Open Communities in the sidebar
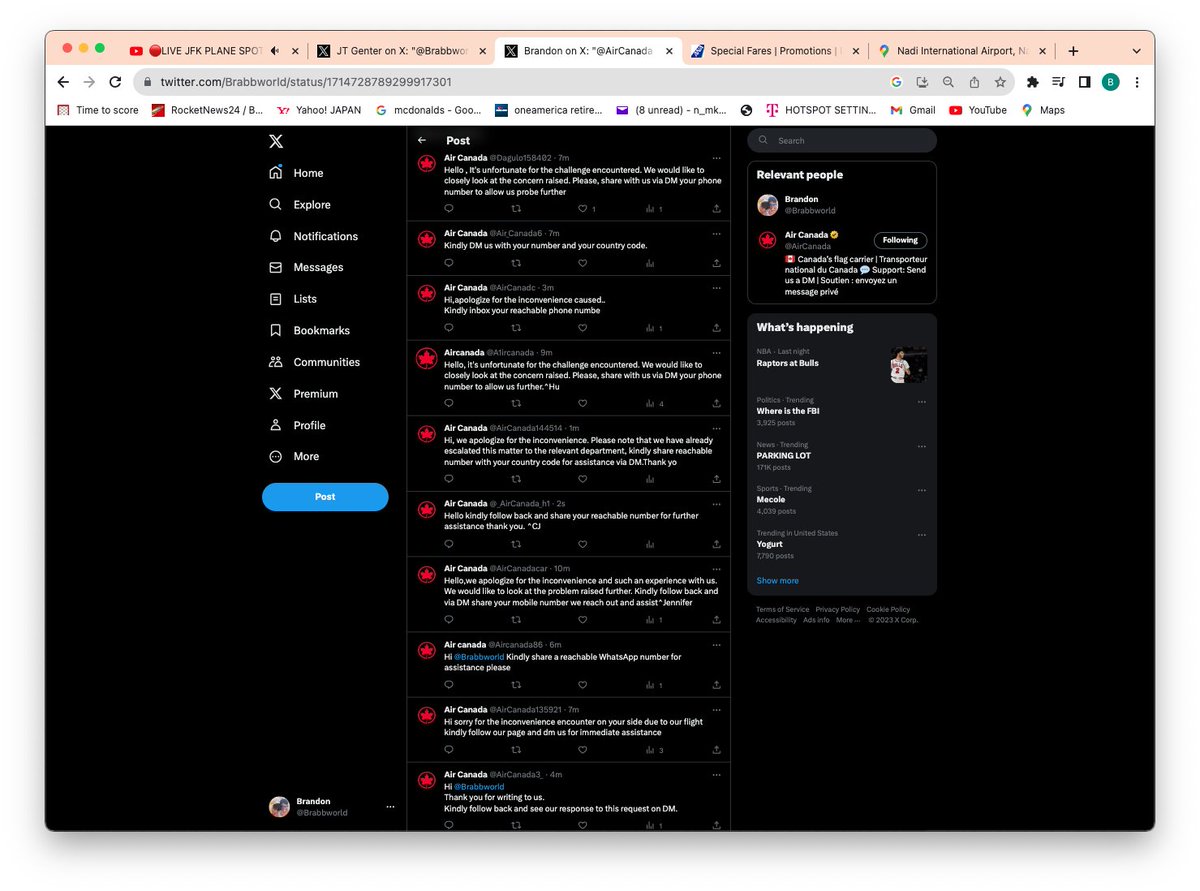Screen dimensions: 1200x891 [314, 362]
